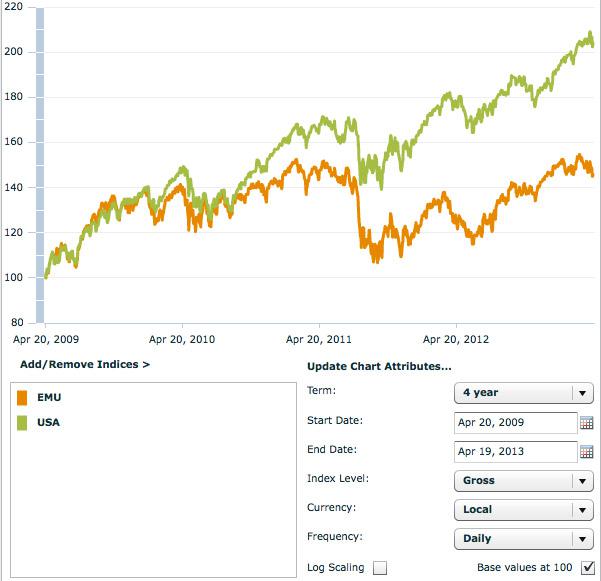The width and height of the screenshot is (601, 581).
Task: Click the green USA color swatch
Action: coord(23,423)
